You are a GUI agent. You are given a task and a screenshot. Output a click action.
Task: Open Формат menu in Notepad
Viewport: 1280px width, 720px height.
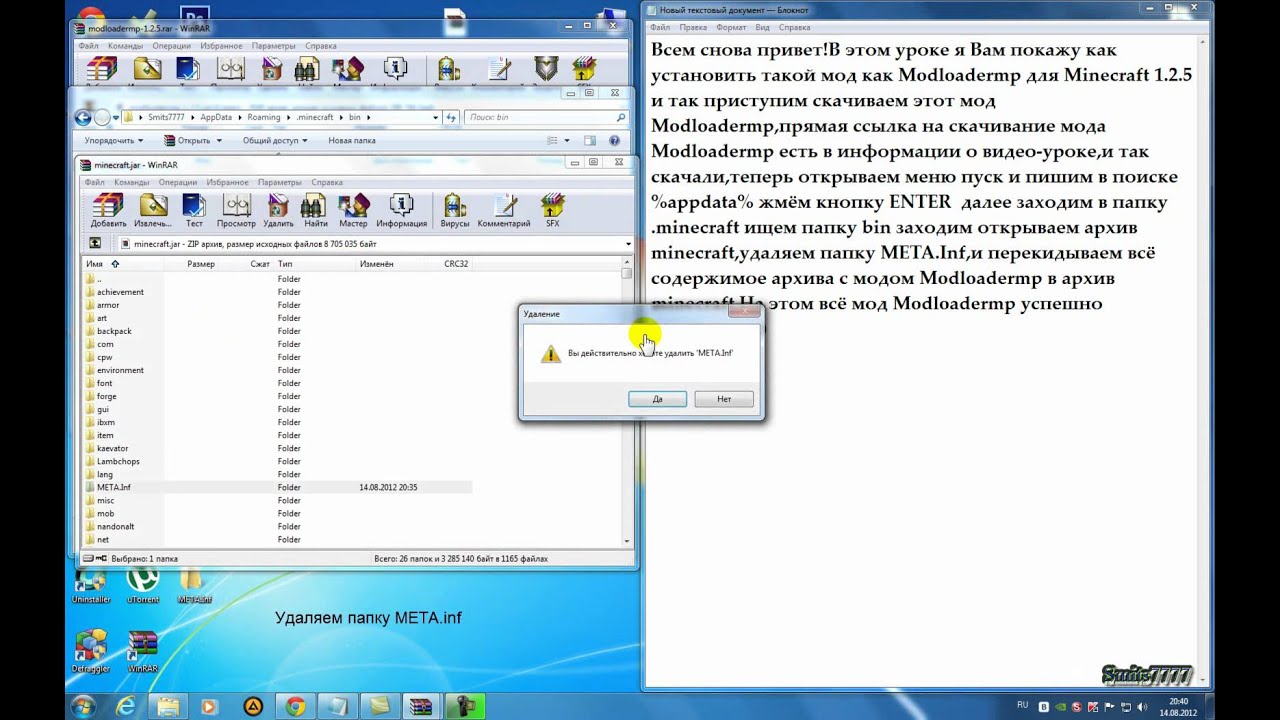coord(730,27)
